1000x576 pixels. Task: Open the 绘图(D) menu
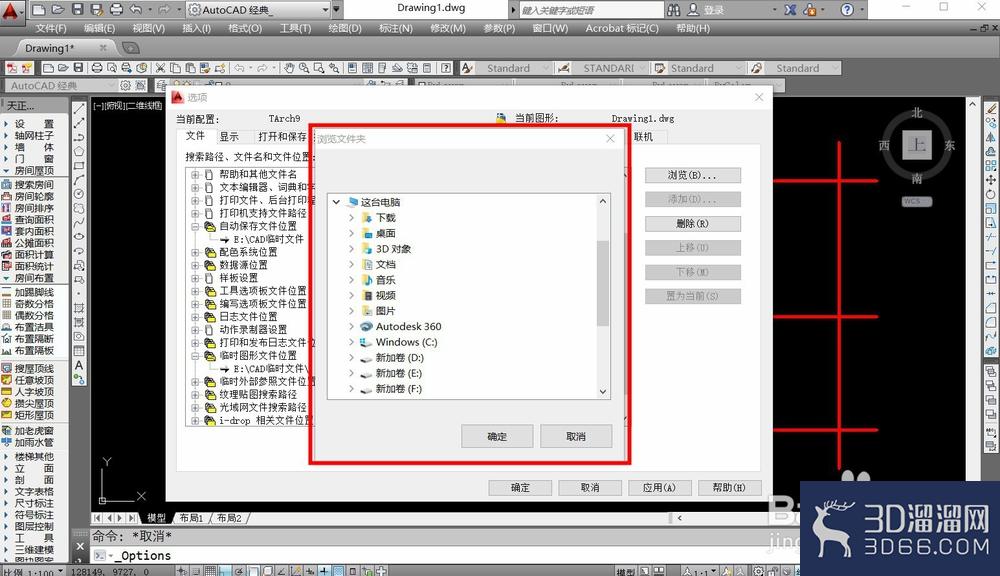pos(345,28)
